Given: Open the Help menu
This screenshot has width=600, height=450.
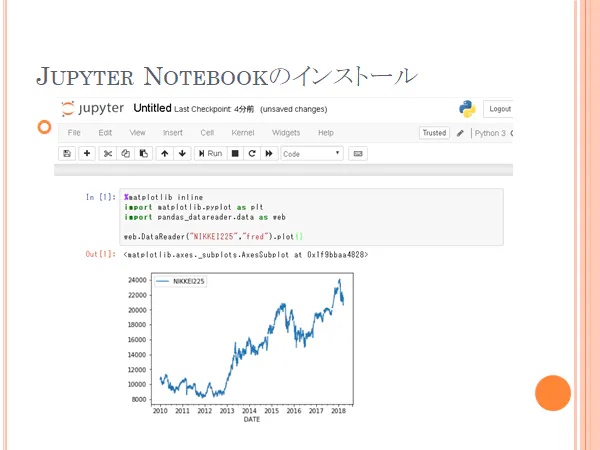Looking at the screenshot, I should click(x=326, y=133).
